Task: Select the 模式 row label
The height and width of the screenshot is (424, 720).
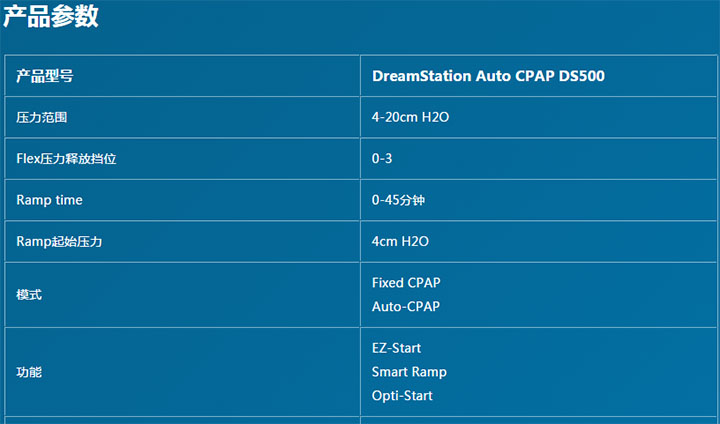Action: tap(29, 295)
